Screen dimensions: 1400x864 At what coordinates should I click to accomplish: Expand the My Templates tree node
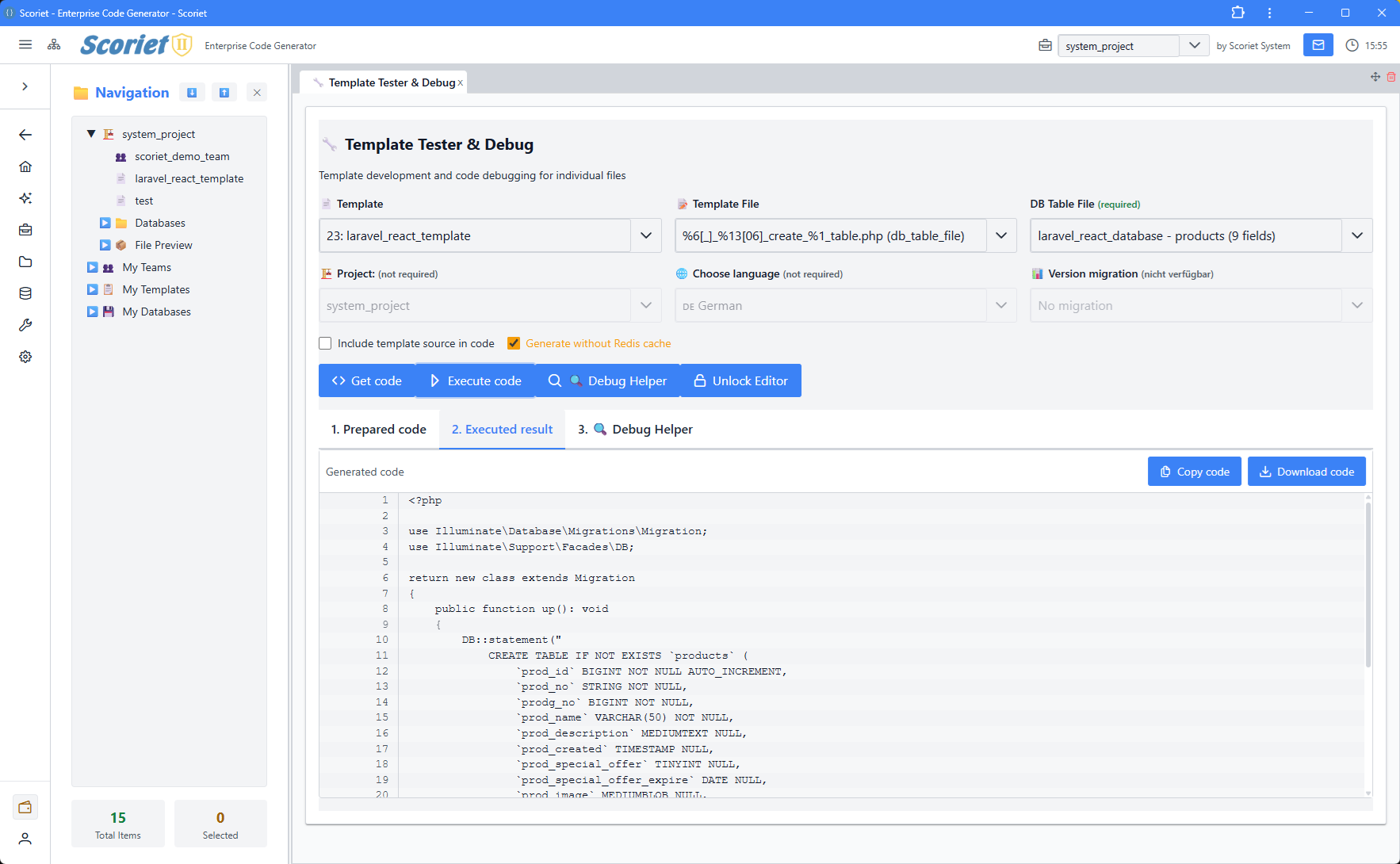(92, 289)
